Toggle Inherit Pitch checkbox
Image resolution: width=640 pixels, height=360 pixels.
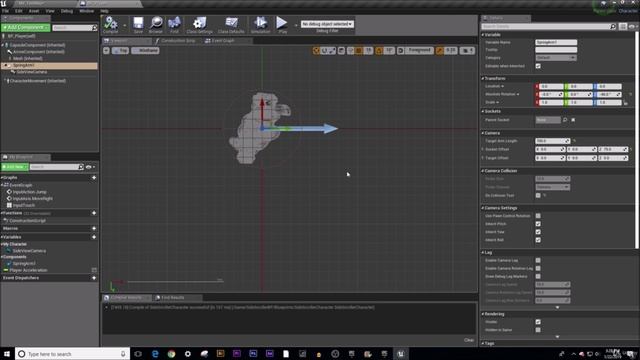click(x=538, y=224)
